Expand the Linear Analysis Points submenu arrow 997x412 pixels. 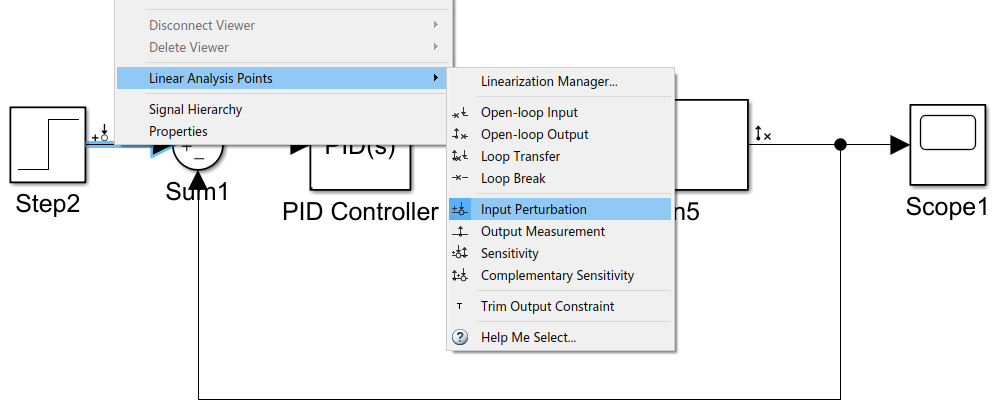coord(435,78)
